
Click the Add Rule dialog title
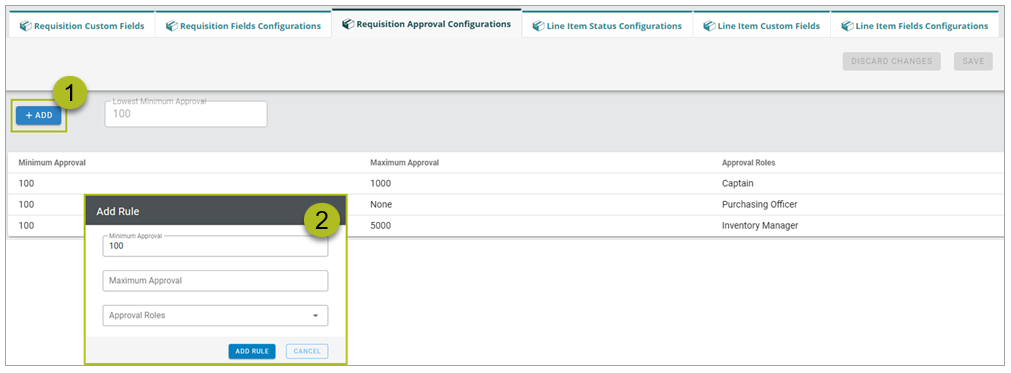pyautogui.click(x=117, y=211)
